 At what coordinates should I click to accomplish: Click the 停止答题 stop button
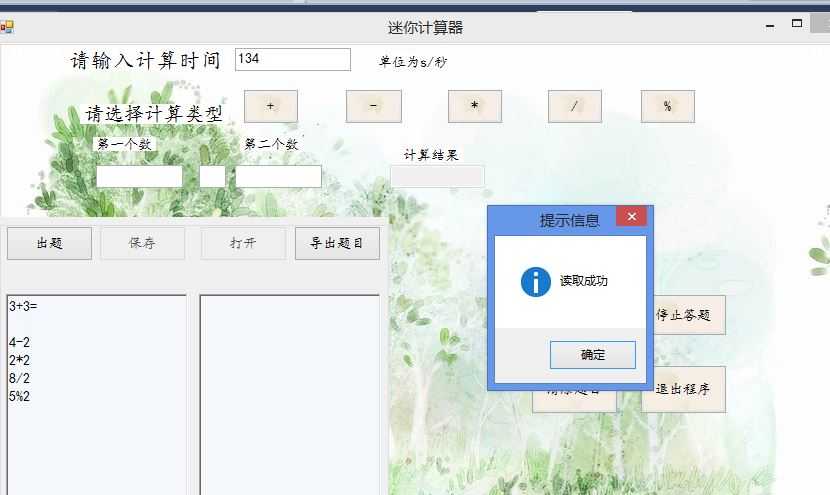coord(690,315)
